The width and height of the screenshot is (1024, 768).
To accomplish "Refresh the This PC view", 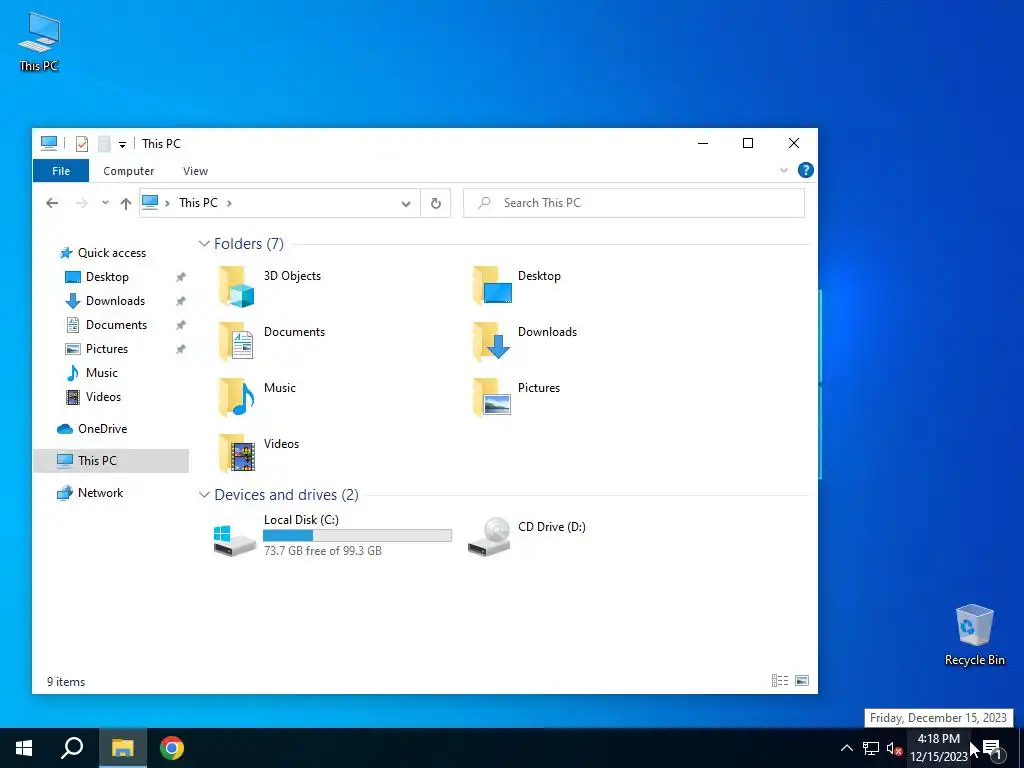I will [x=436, y=203].
